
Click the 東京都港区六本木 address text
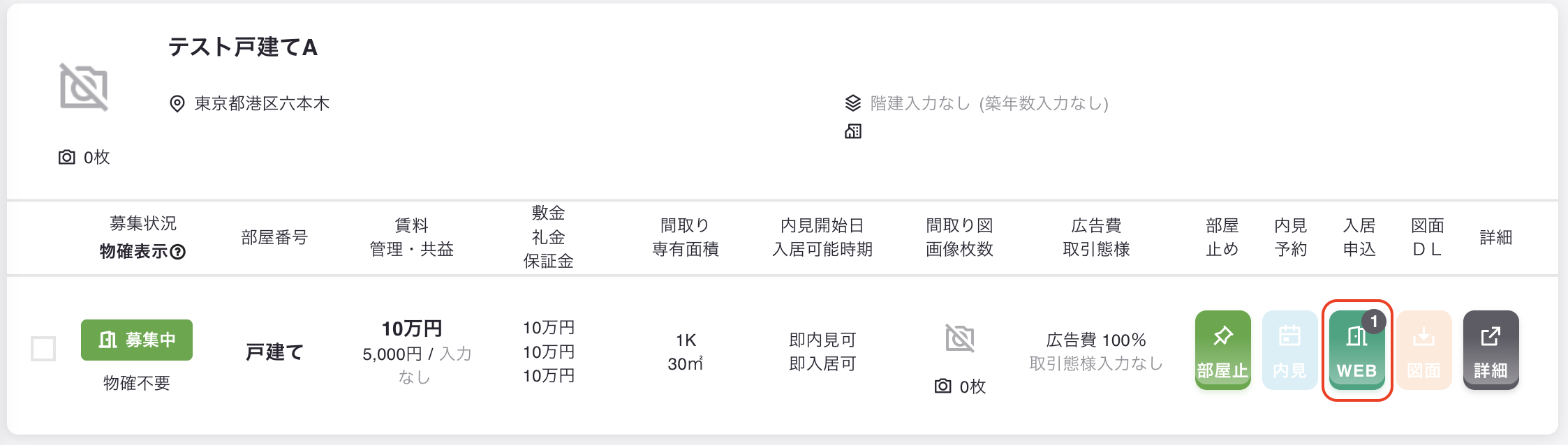[262, 104]
